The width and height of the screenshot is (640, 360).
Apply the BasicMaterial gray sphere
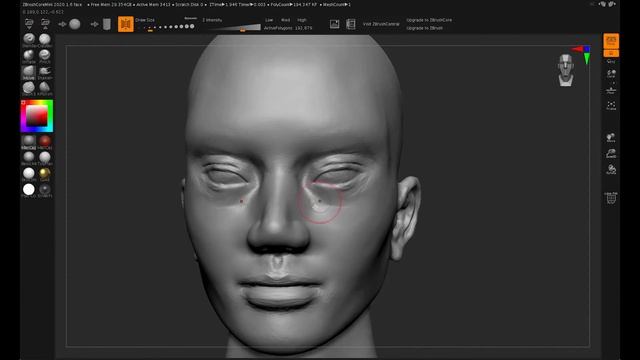(29, 158)
